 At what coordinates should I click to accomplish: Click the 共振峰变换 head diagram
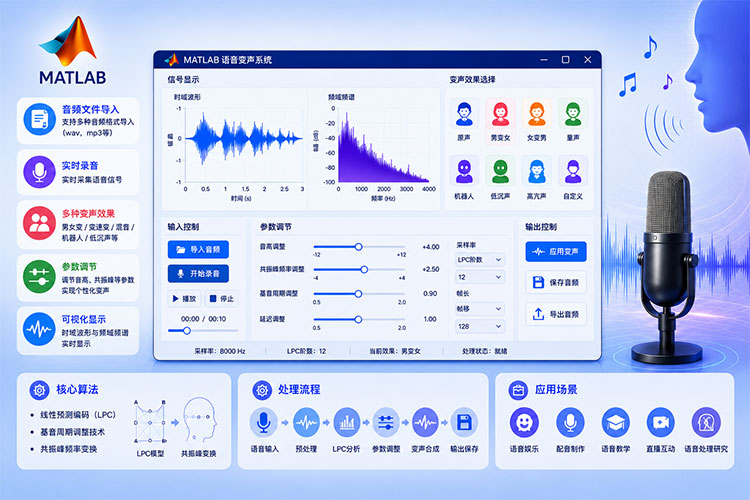(199, 422)
